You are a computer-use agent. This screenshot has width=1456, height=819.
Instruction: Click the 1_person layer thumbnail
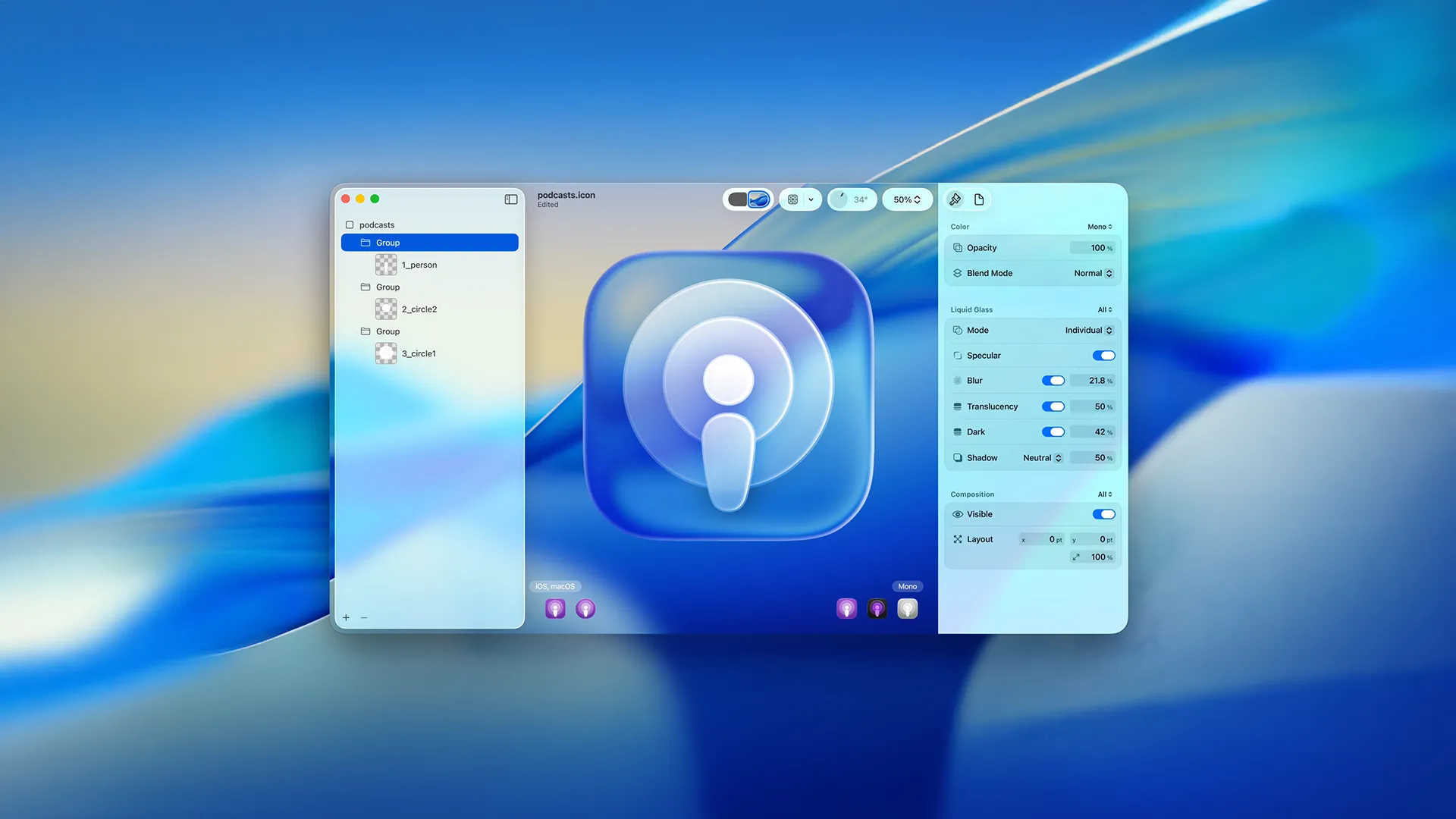(386, 265)
